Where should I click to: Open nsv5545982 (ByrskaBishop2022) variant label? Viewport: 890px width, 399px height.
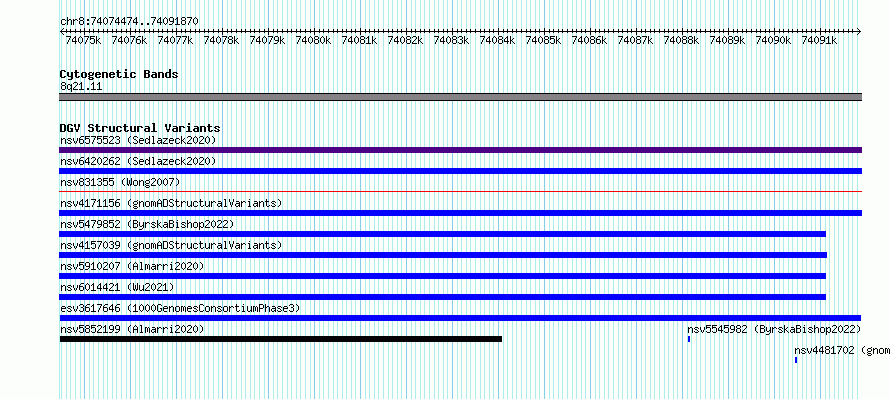click(774, 329)
